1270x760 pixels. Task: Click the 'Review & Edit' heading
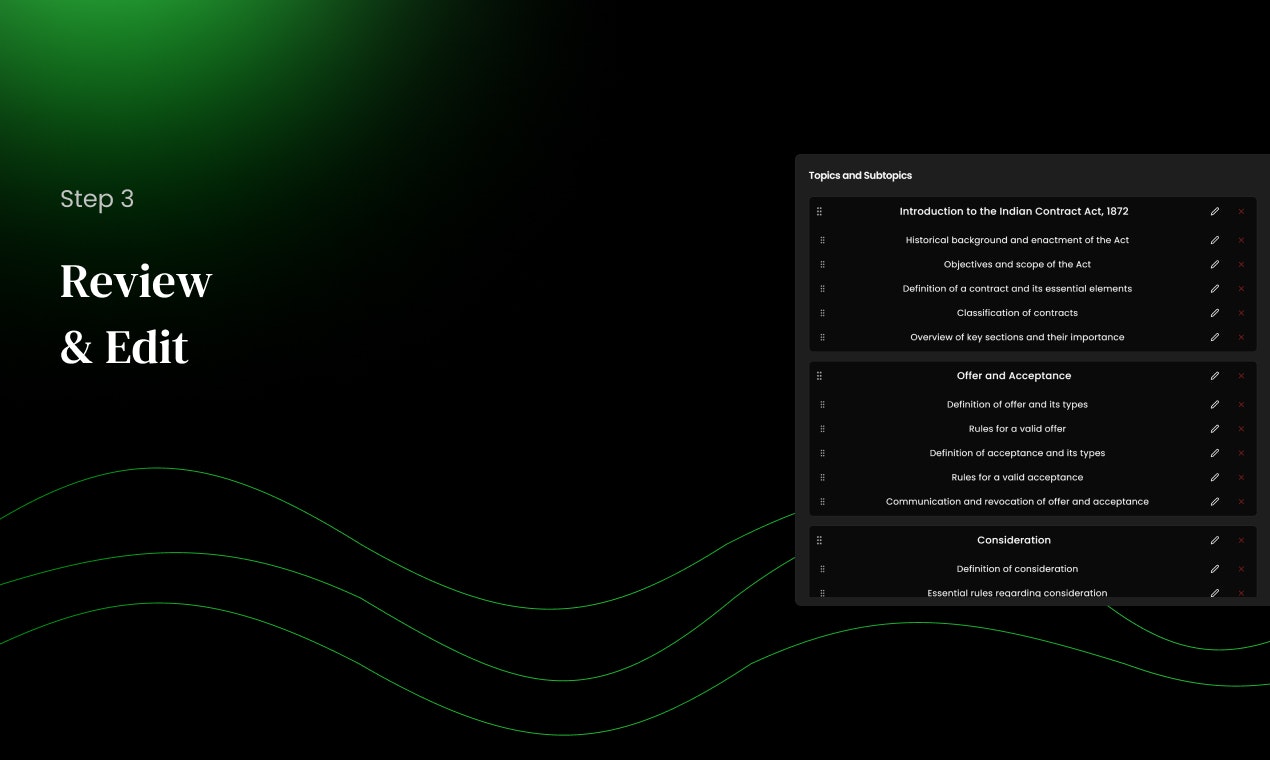(136, 314)
